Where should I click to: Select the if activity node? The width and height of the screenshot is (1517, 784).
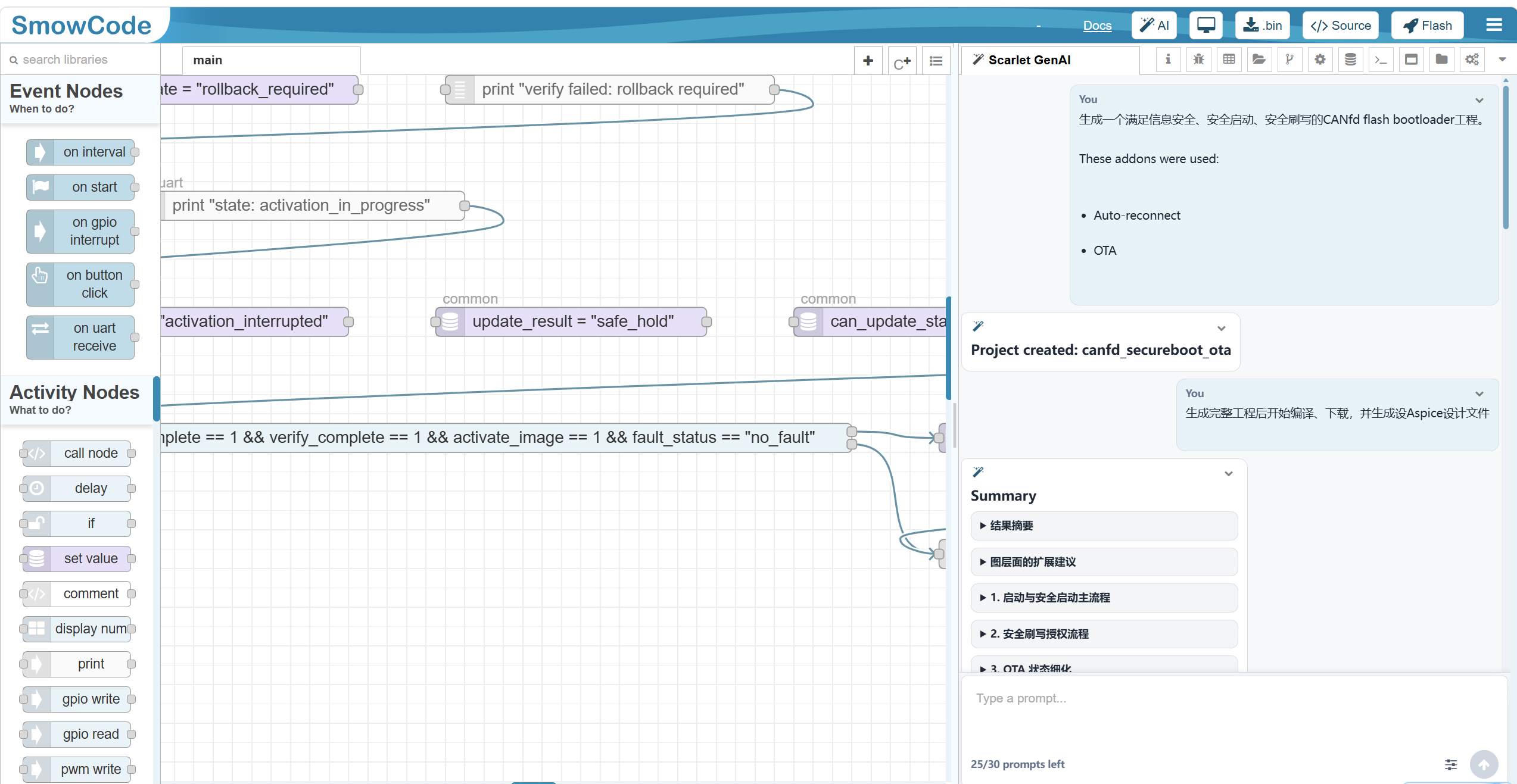77,524
